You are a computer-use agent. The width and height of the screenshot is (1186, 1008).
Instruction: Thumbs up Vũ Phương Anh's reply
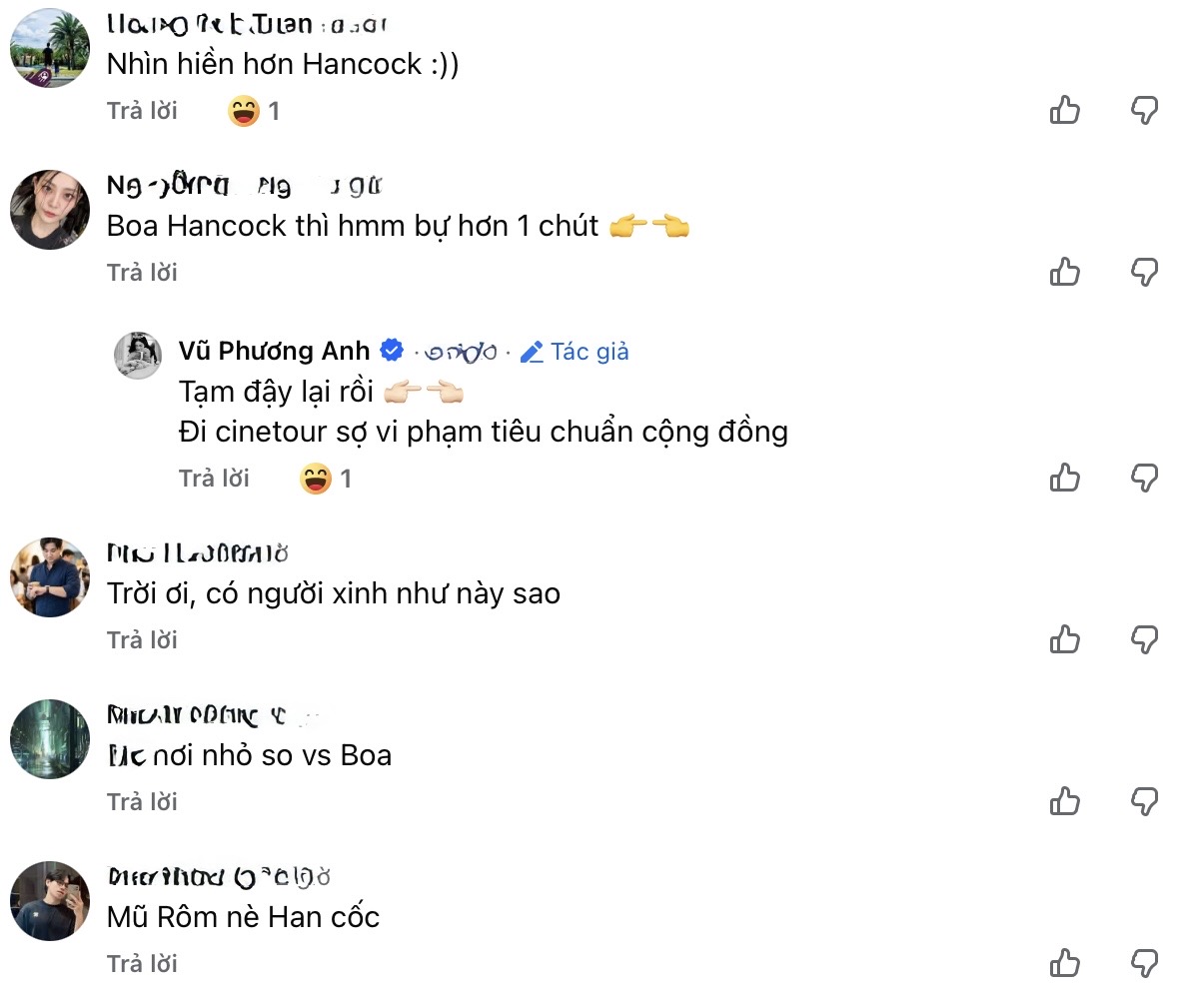tap(1064, 479)
